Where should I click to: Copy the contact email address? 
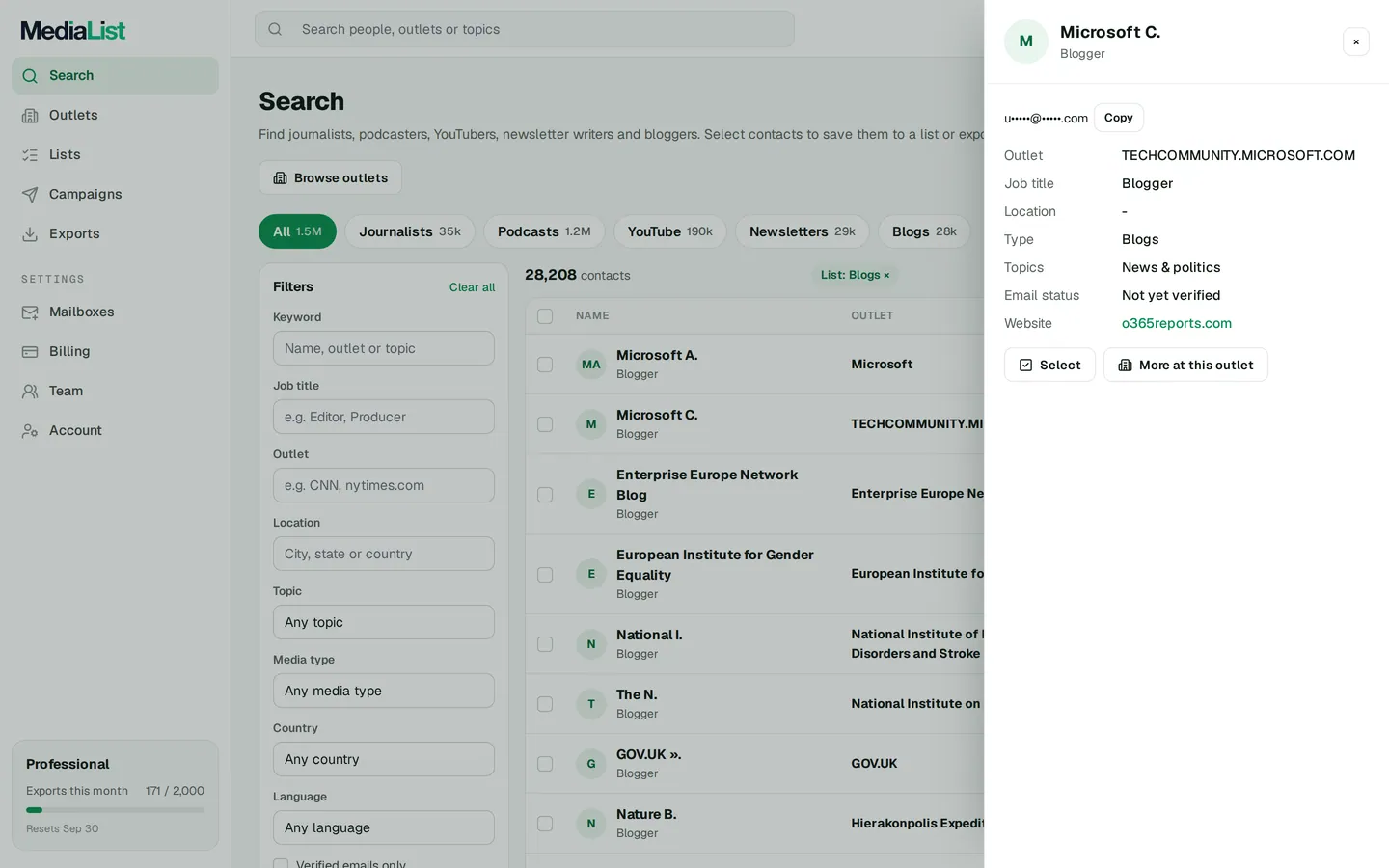1118,118
